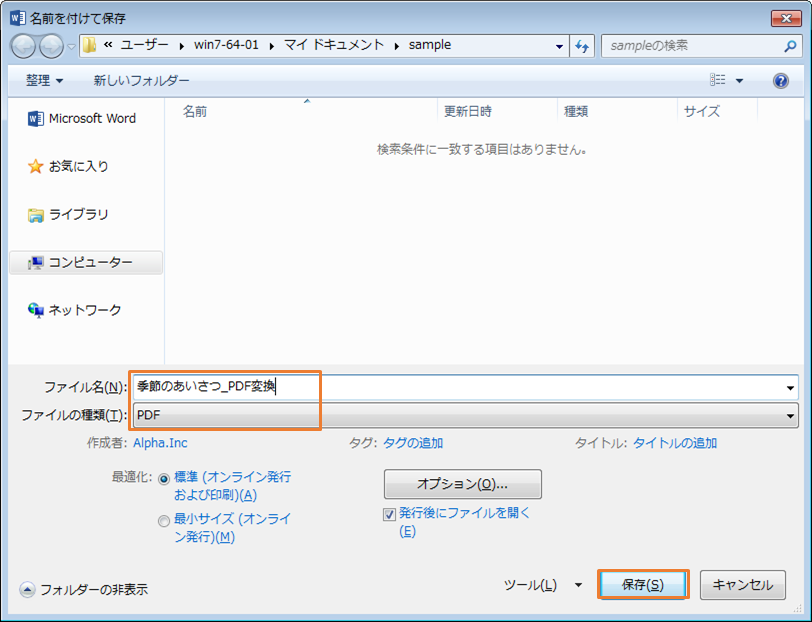The width and height of the screenshot is (812, 622).
Task: Open the ツール(L) dropdown
Action: click(x=543, y=585)
